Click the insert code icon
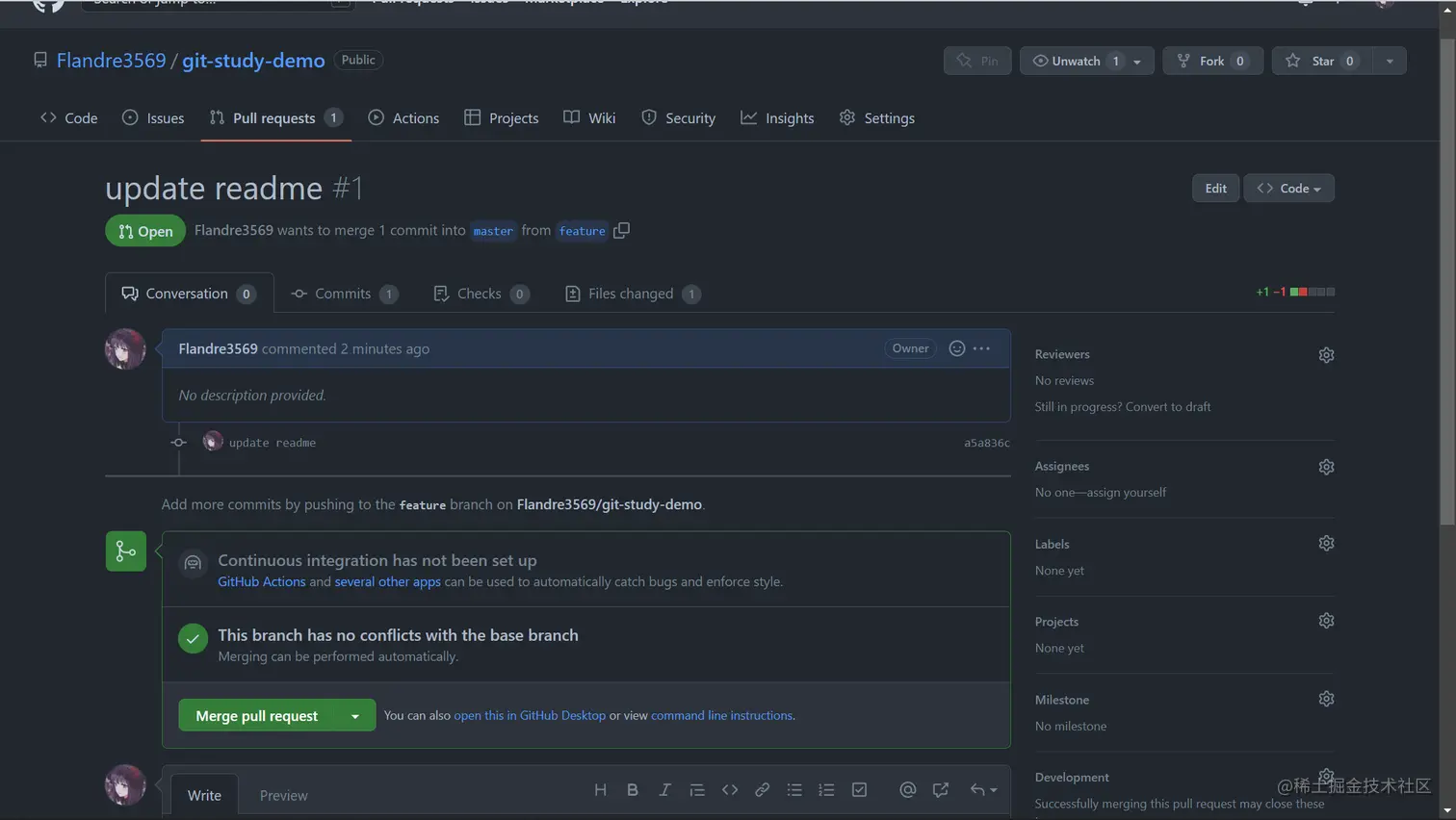Image resolution: width=1456 pixels, height=820 pixels. 729,789
